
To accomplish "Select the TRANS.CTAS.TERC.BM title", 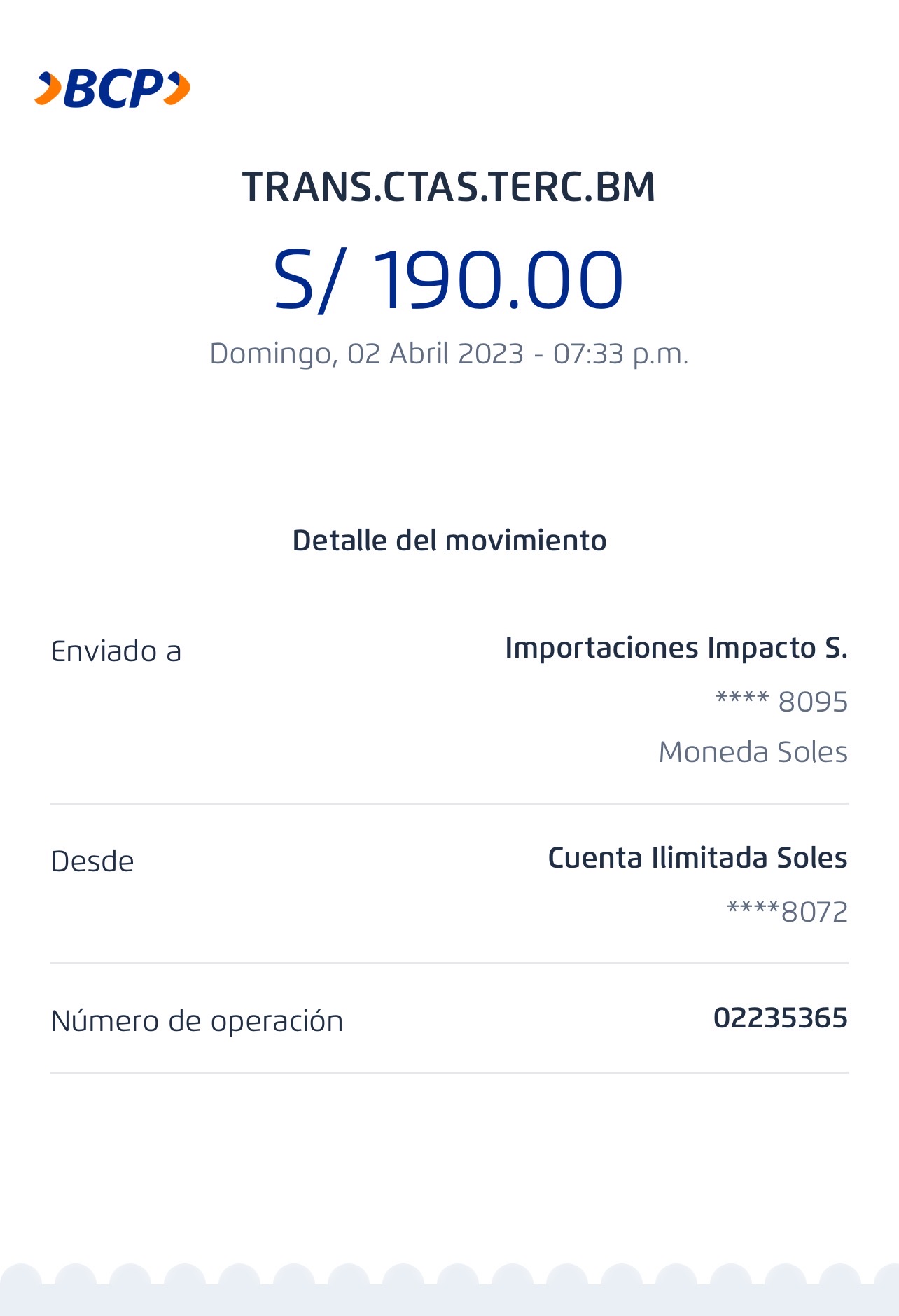I will [449, 187].
